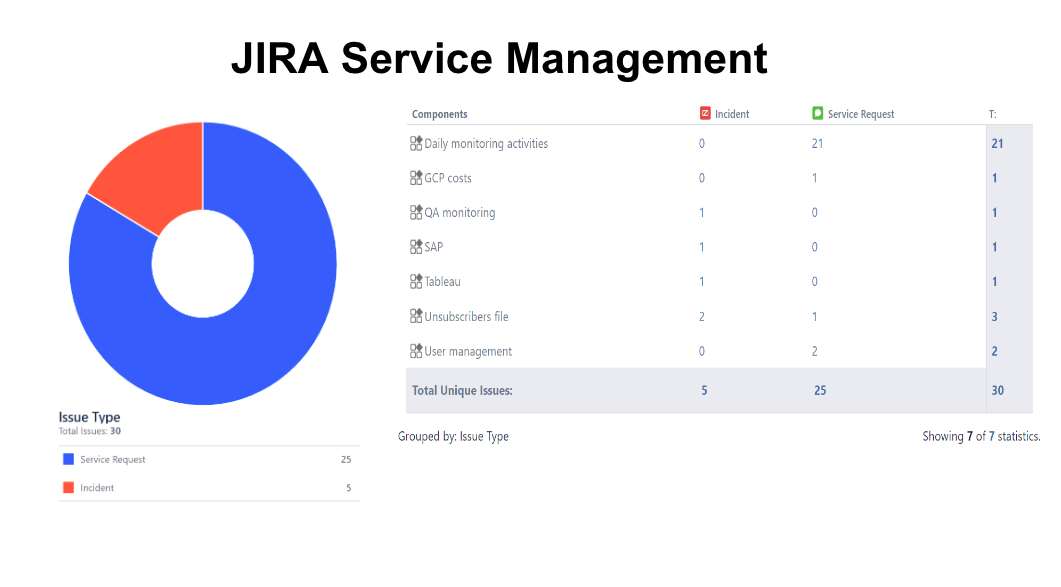1061x587 pixels.
Task: Click Service Request count 2 for User management
Action: click(x=815, y=351)
